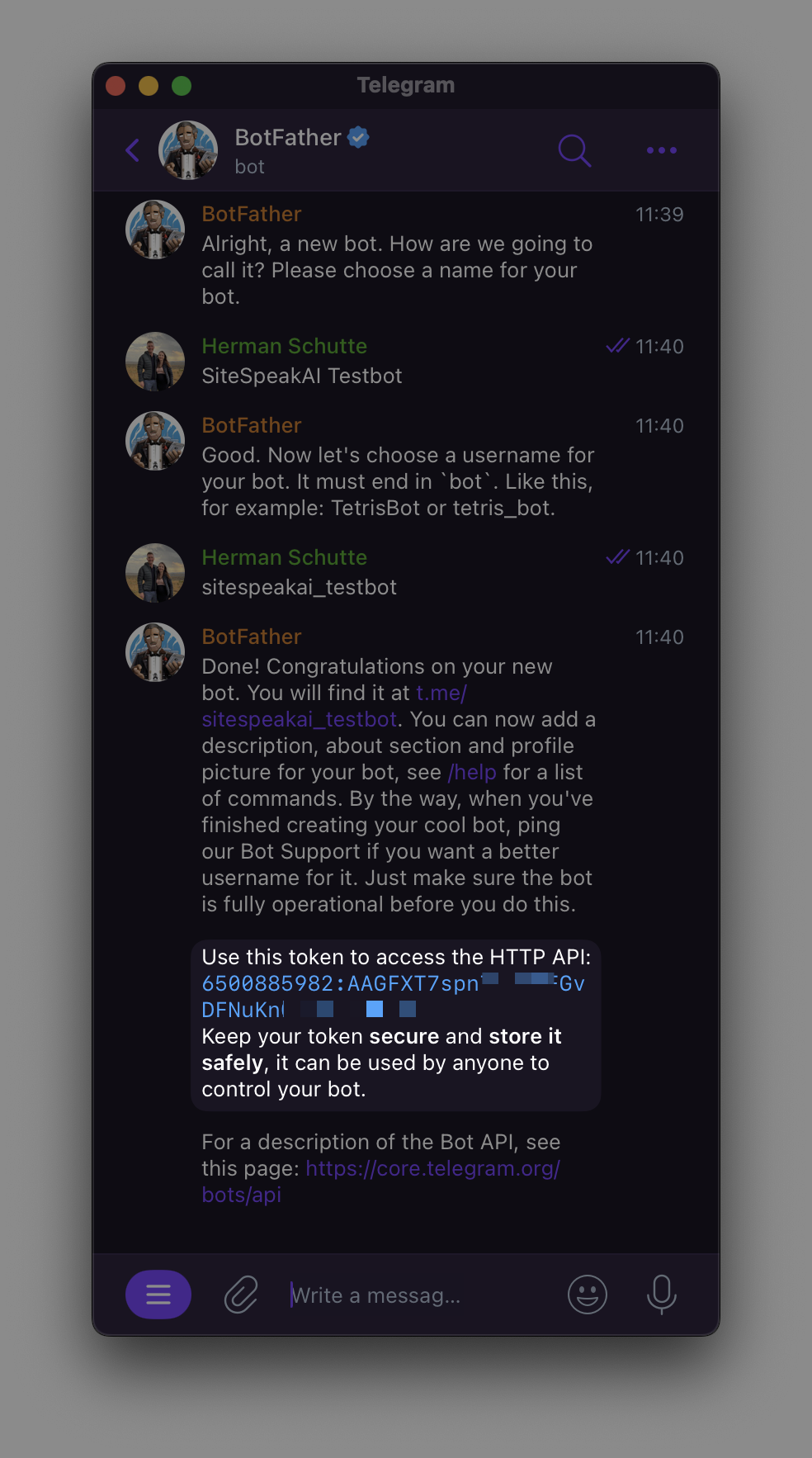This screenshot has width=812, height=1458.
Task: Open the three-dot more options menu
Action: [x=662, y=150]
